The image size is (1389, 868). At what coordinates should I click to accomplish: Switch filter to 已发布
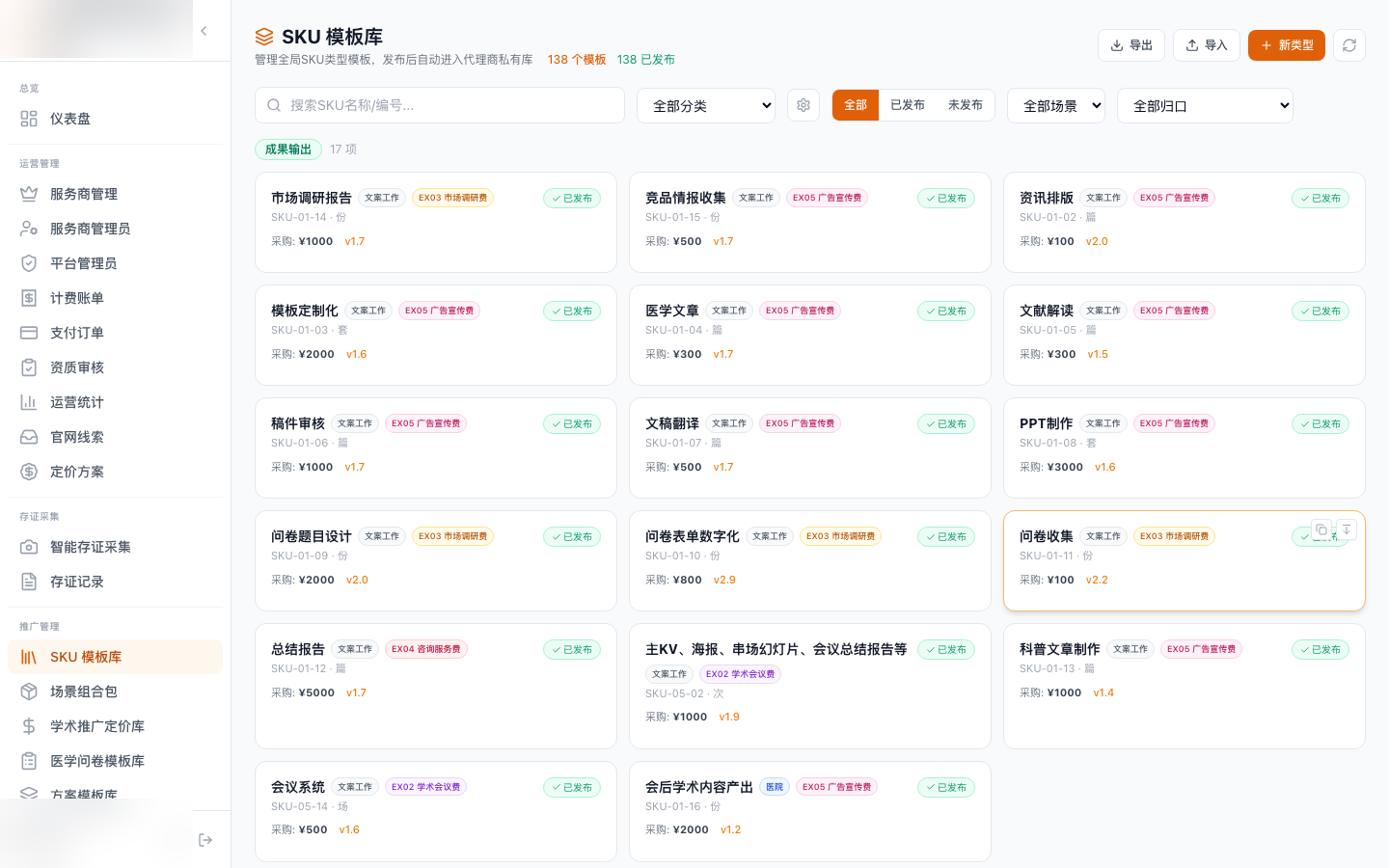(908, 105)
